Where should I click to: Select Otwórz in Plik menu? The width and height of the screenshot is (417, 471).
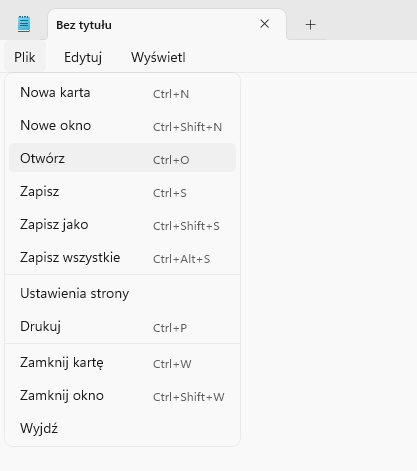122,158
